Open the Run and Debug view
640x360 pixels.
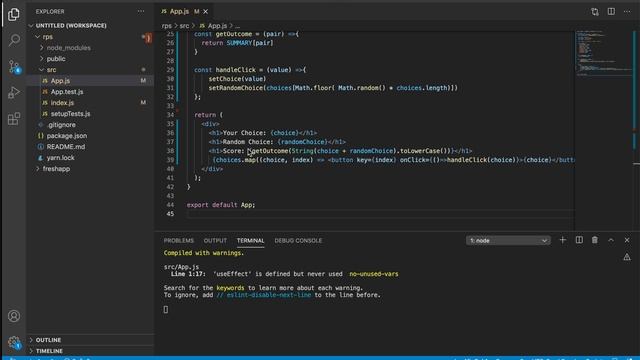click(14, 93)
